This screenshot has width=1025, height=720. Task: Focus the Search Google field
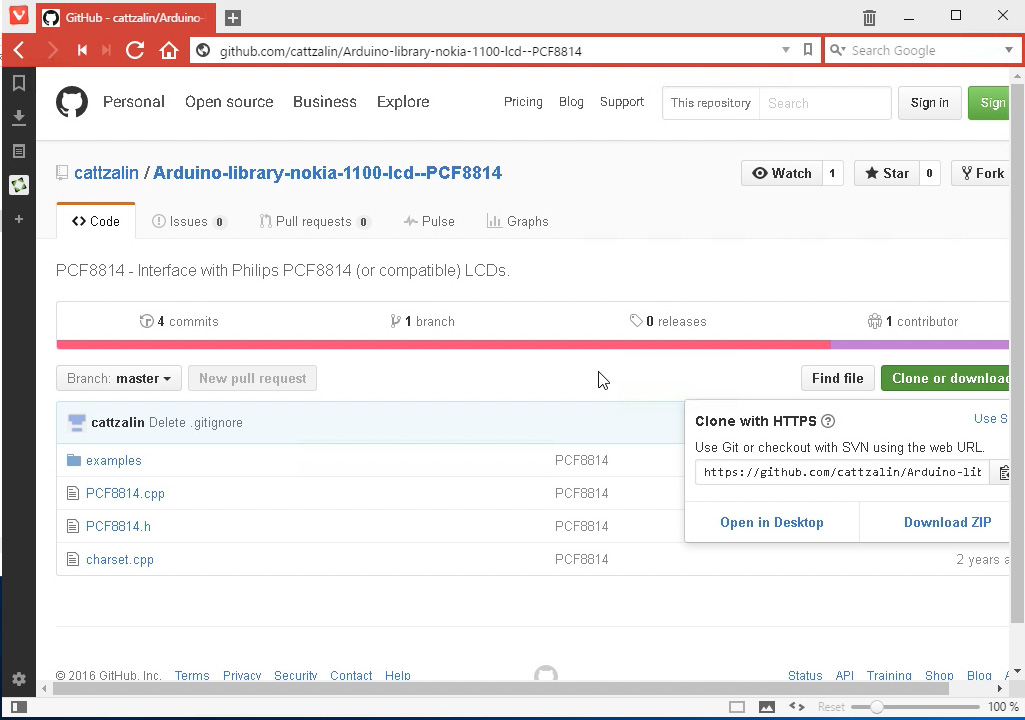pyautogui.click(x=924, y=50)
